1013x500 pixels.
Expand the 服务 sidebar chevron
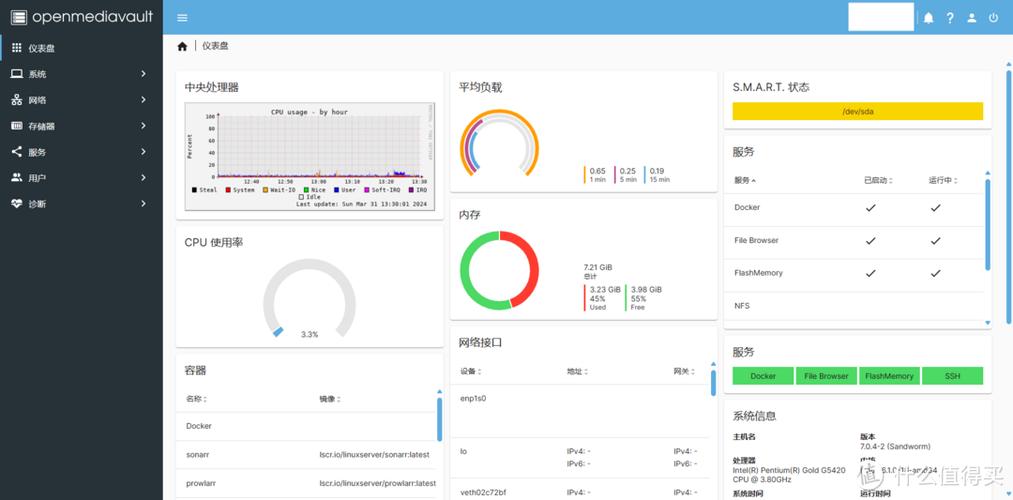[x=143, y=152]
